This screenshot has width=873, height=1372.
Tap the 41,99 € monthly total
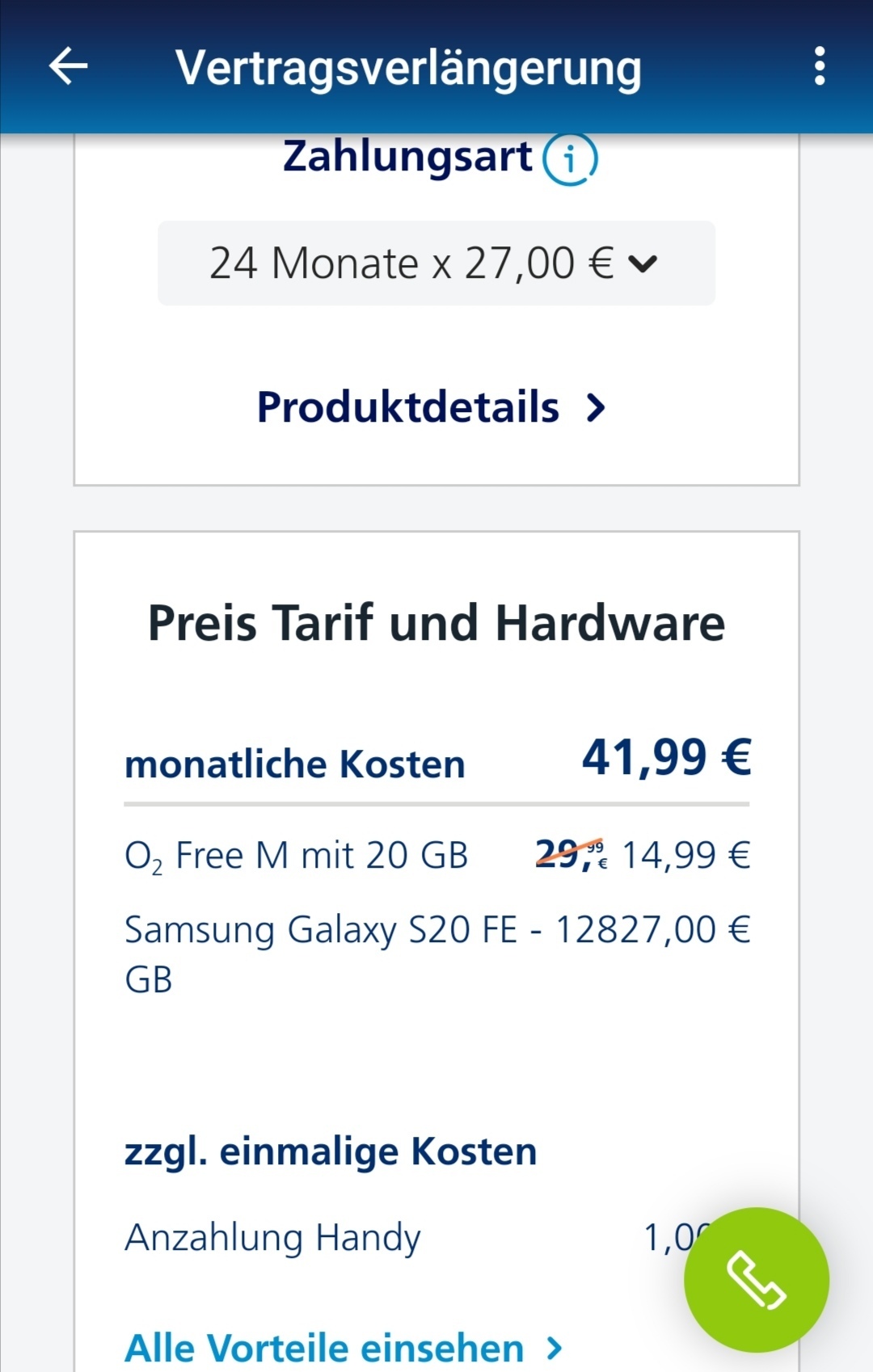click(x=667, y=757)
